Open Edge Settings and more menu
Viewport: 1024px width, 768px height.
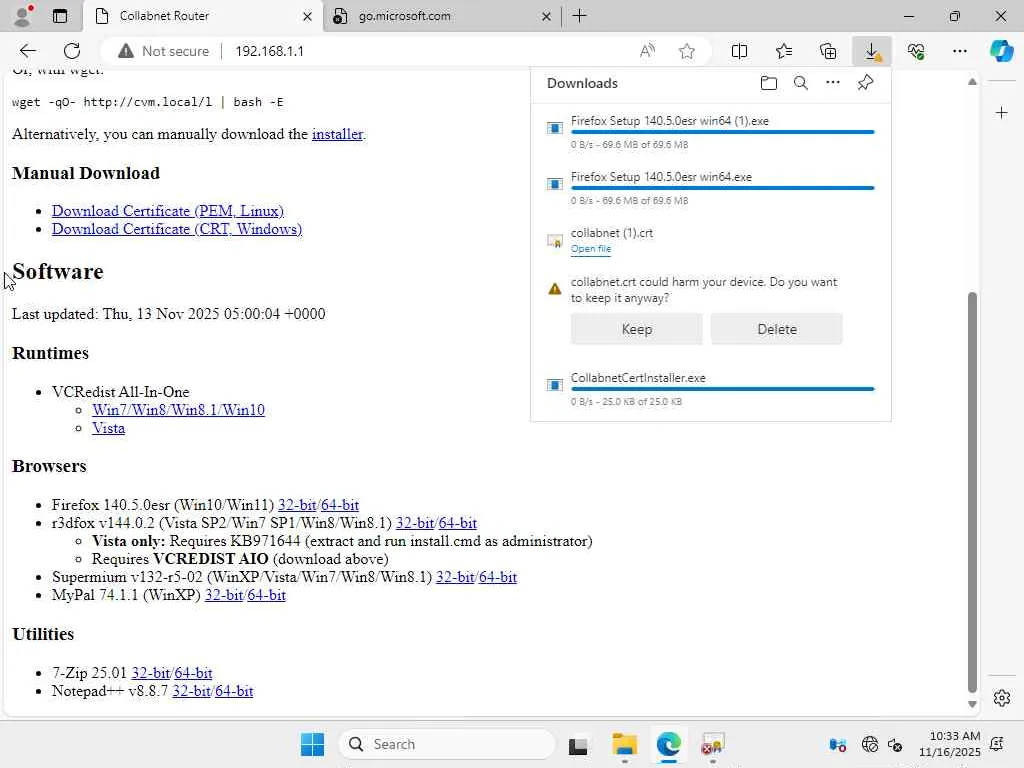(x=959, y=51)
